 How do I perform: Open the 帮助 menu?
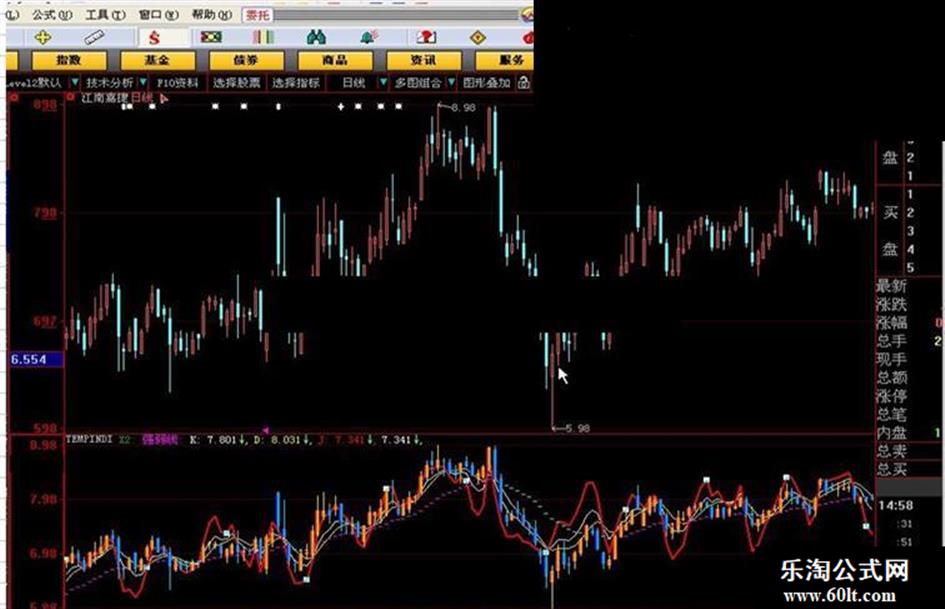coord(211,14)
